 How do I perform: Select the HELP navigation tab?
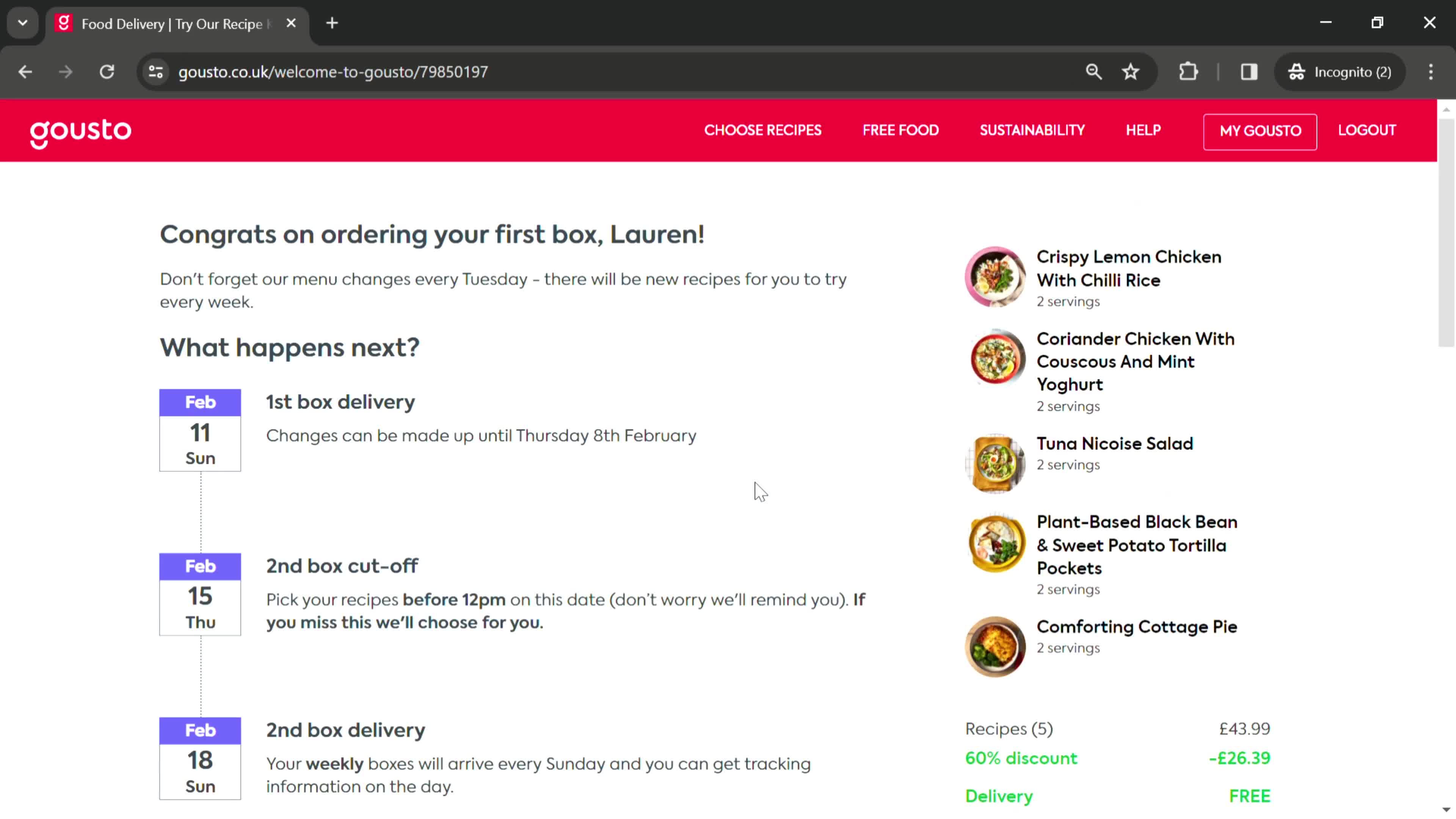tap(1143, 130)
